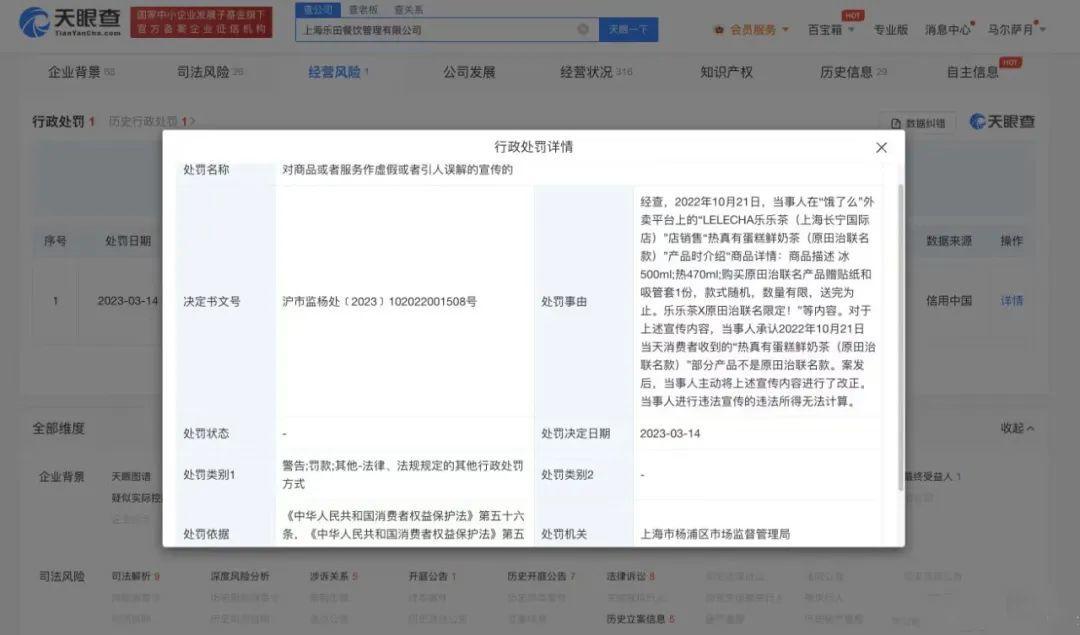
Task: Click the 信用中国 data source cell
Action: click(x=948, y=300)
